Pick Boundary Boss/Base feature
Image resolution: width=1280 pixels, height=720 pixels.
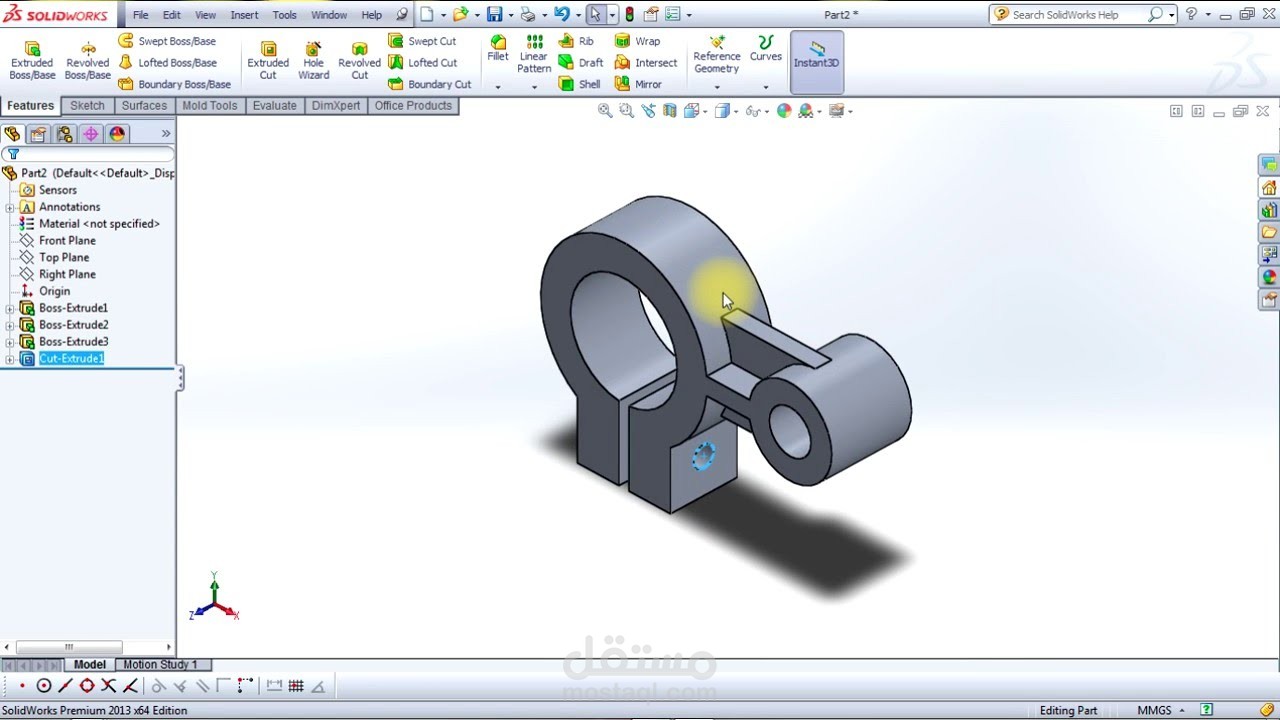(x=175, y=84)
